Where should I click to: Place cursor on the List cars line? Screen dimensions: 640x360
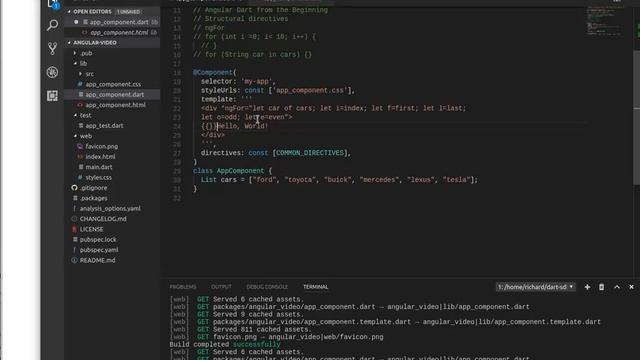(339, 180)
